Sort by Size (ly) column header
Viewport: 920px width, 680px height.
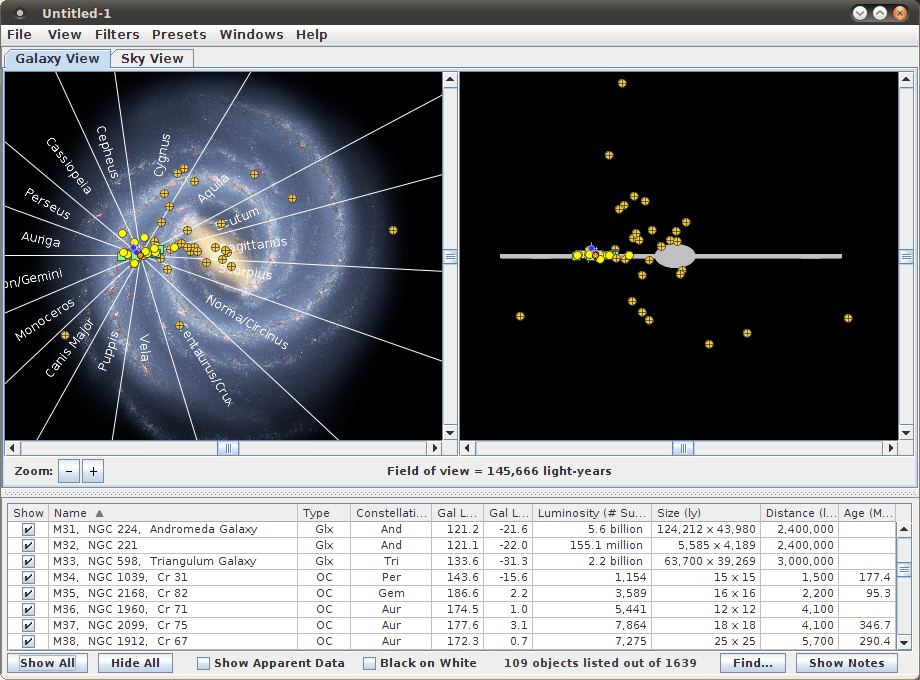(706, 513)
